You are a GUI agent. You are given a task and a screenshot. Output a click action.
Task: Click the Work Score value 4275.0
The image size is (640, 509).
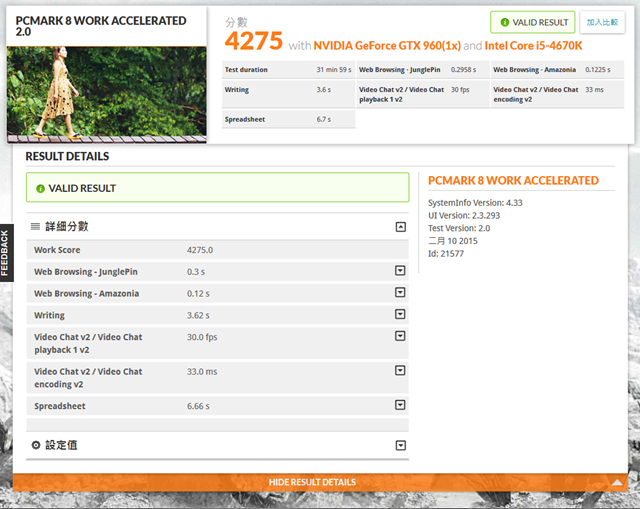tap(200, 250)
